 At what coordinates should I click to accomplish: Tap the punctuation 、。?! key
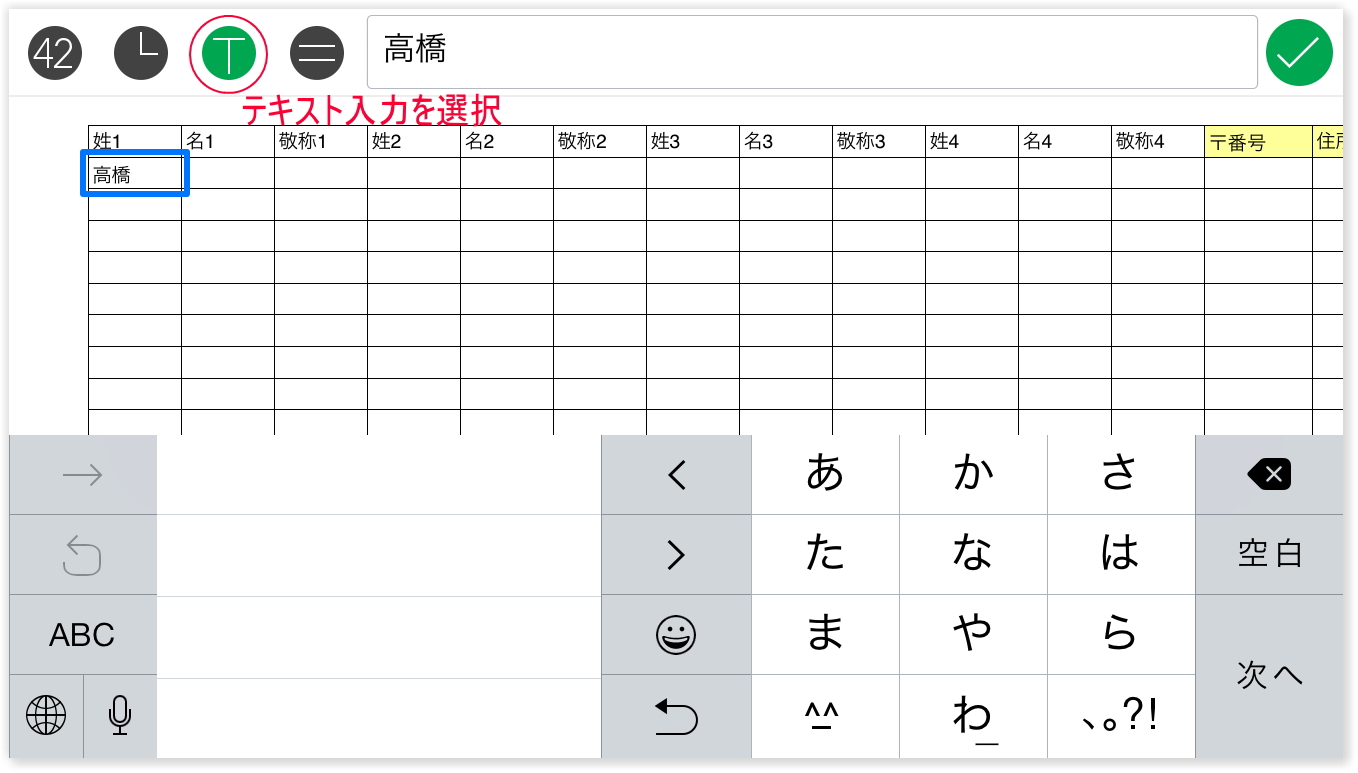pos(1121,716)
